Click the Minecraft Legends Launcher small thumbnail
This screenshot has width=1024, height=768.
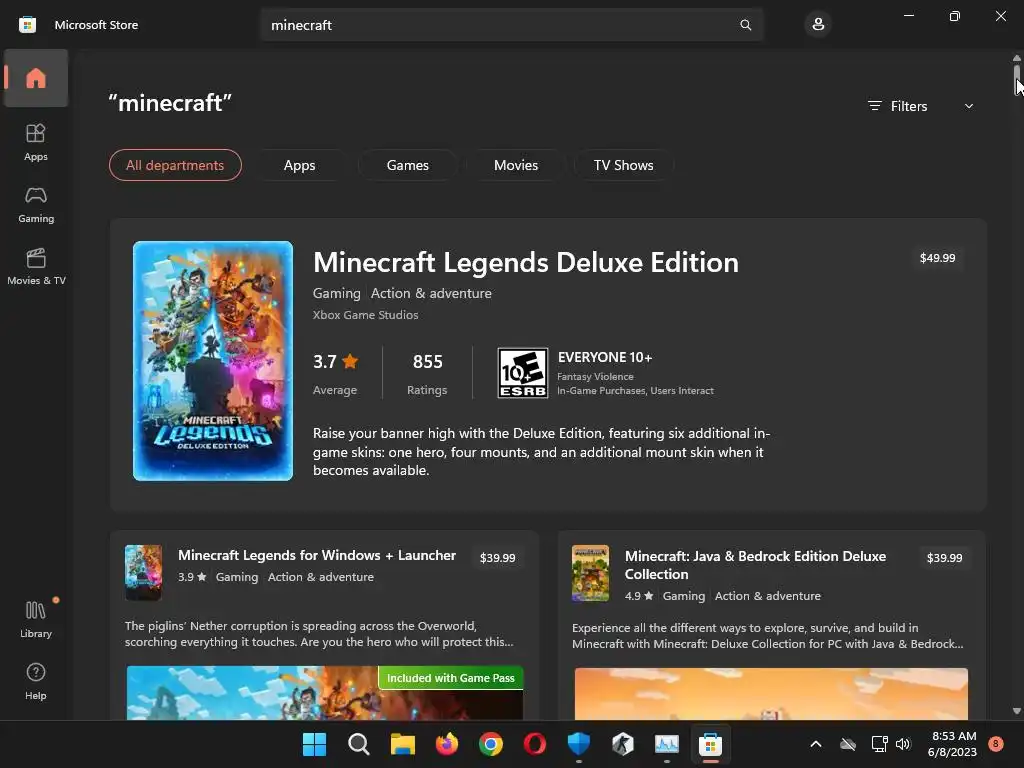143,573
